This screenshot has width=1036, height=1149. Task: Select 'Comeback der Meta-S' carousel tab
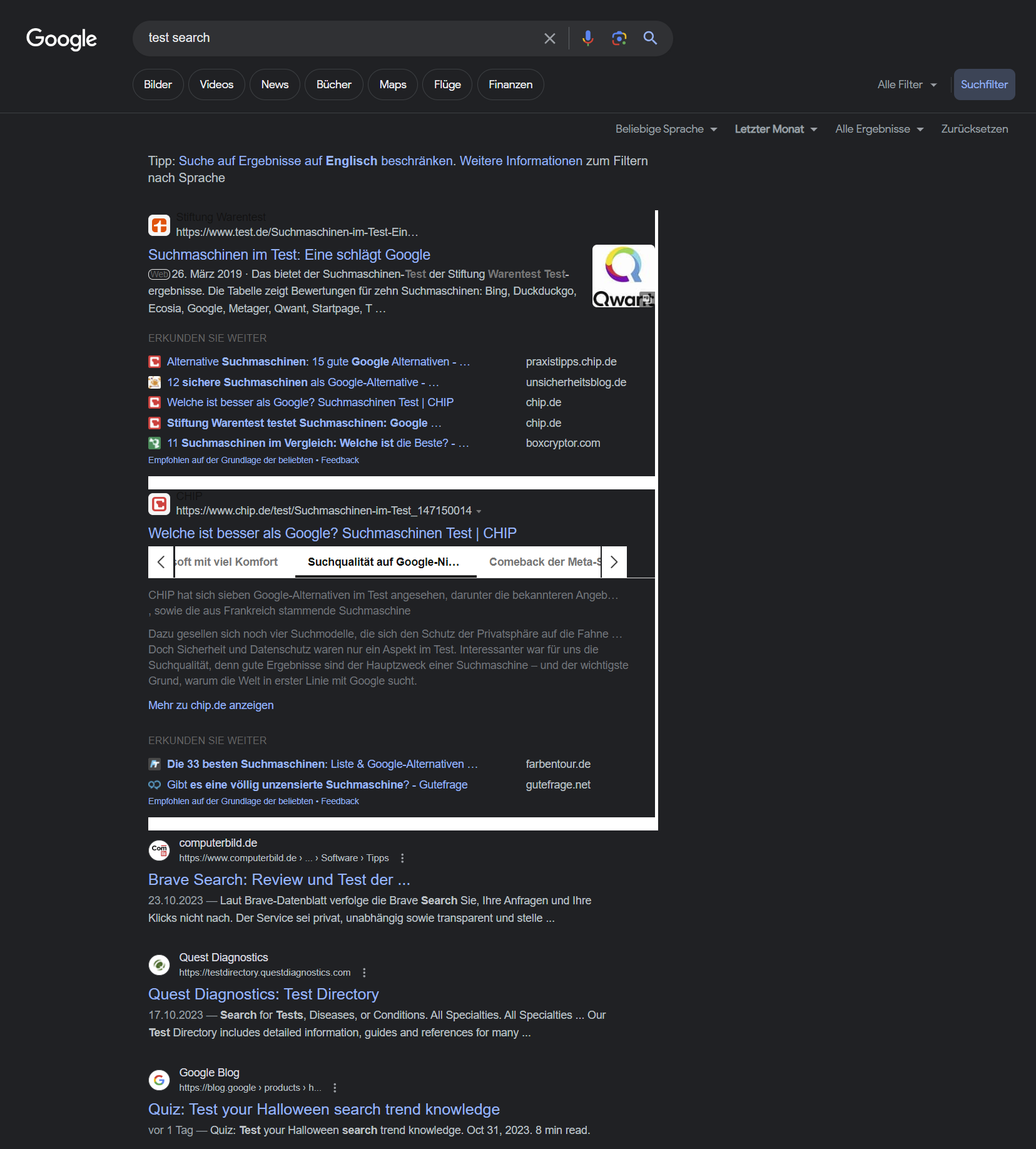[546, 562]
